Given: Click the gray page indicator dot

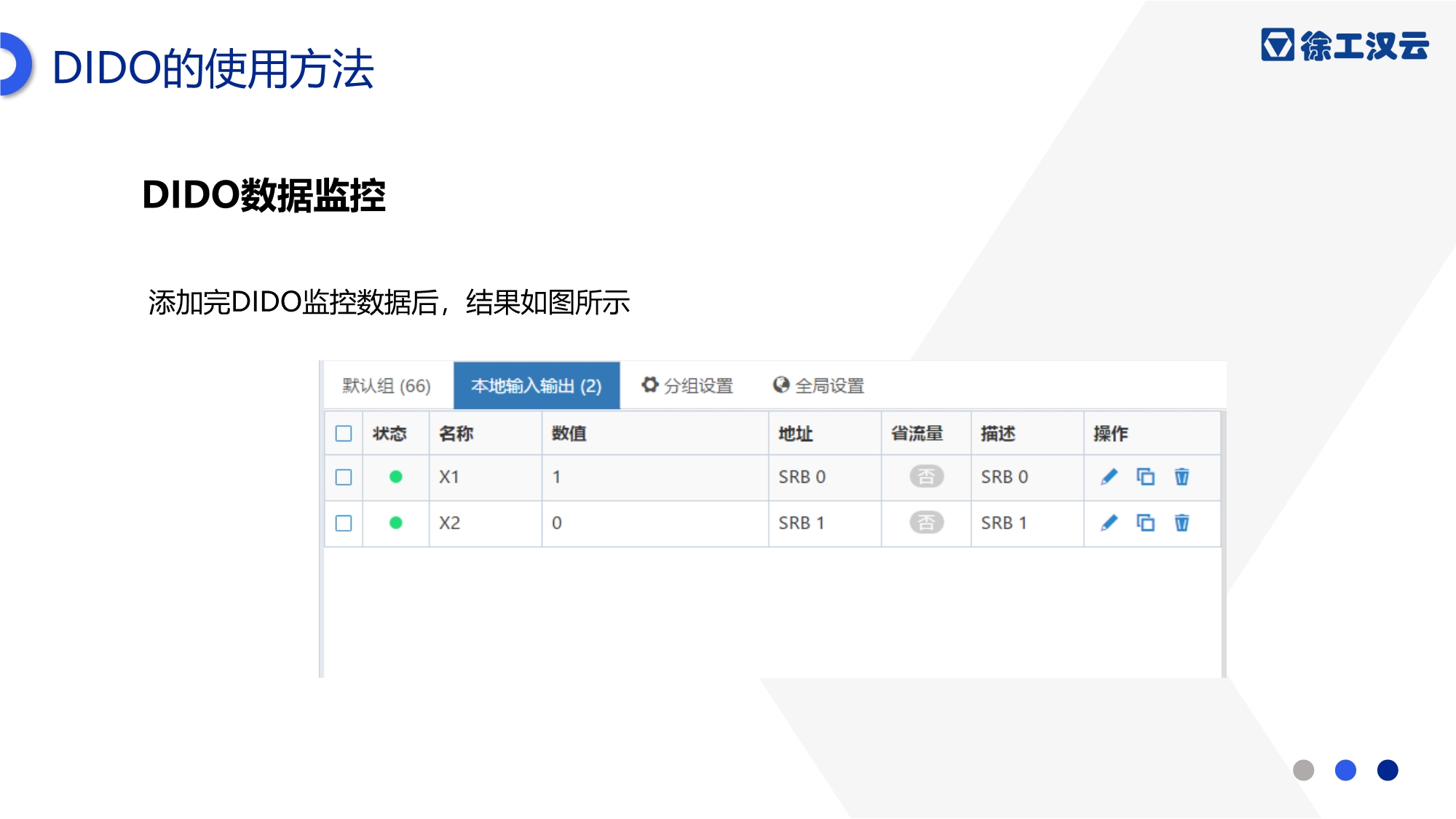Looking at the screenshot, I should point(1303,770).
